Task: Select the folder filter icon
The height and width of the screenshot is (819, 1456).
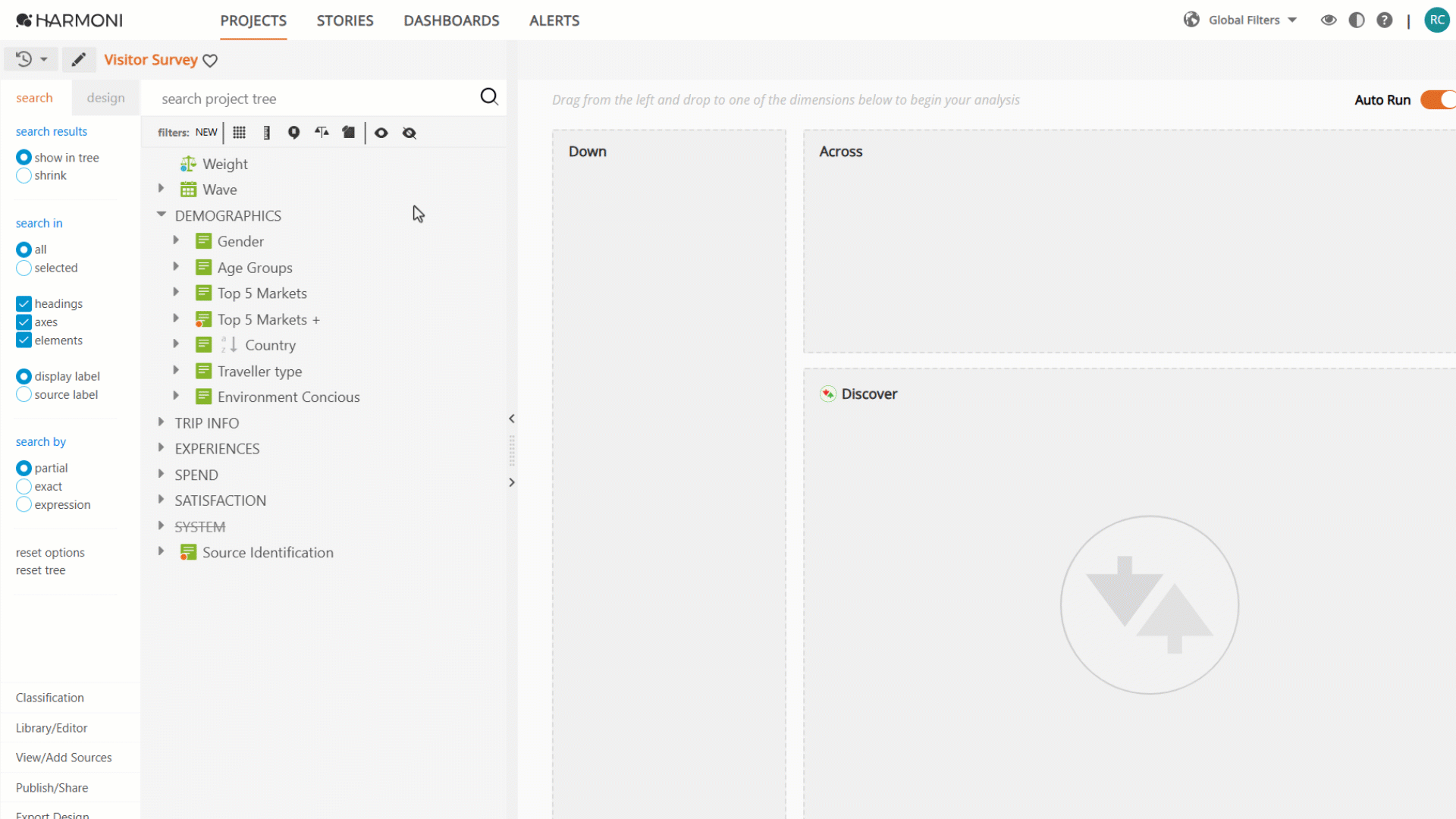Action: pos(348,133)
